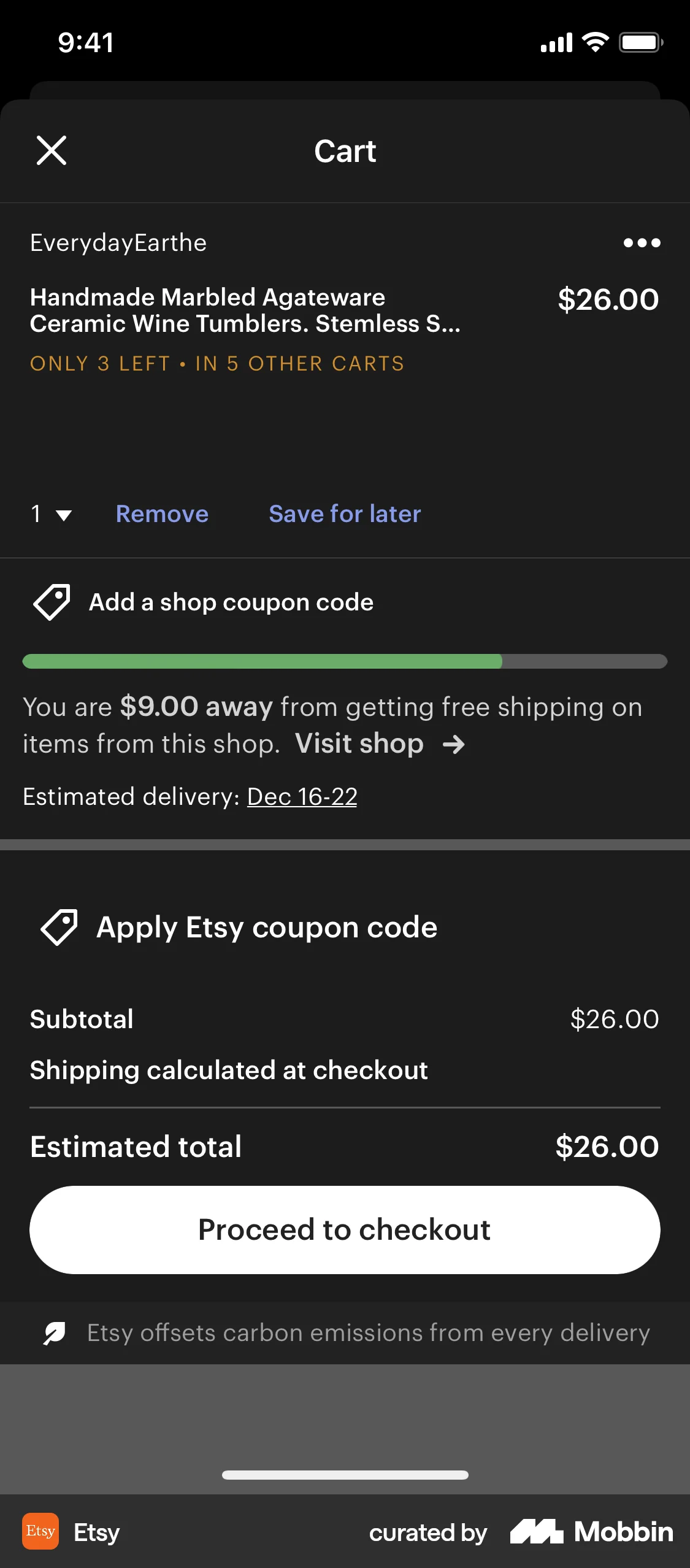Open the Handmade Marbled Agateware listing
690x1568 pixels.
coord(245,310)
